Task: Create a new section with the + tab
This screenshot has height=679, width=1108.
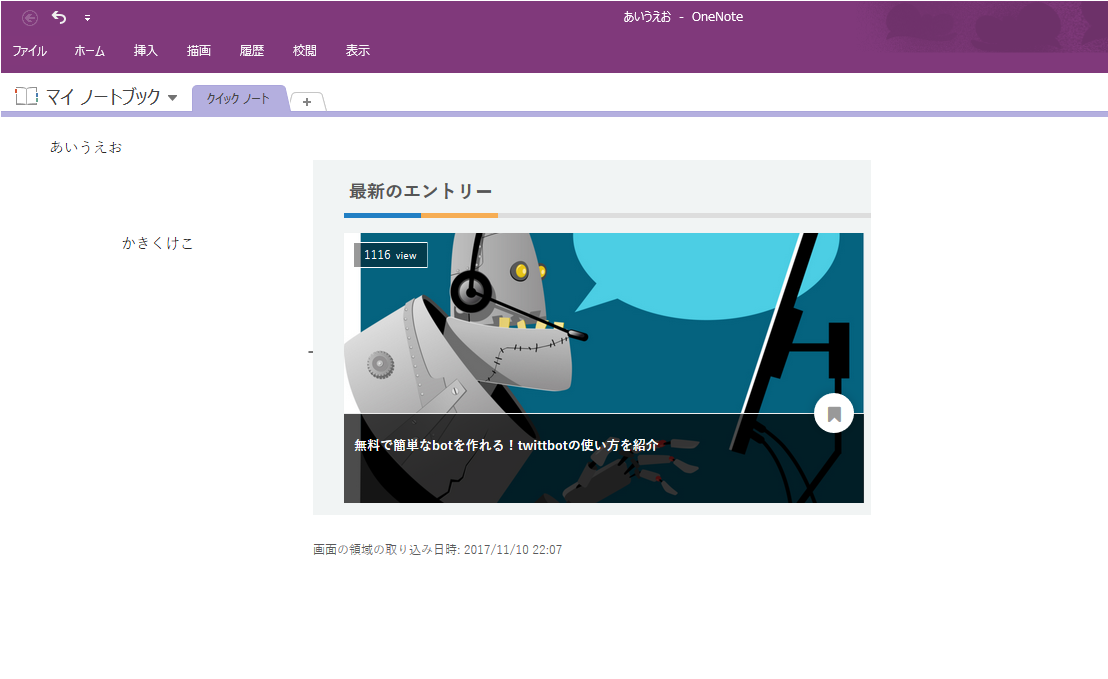Action: tap(307, 101)
